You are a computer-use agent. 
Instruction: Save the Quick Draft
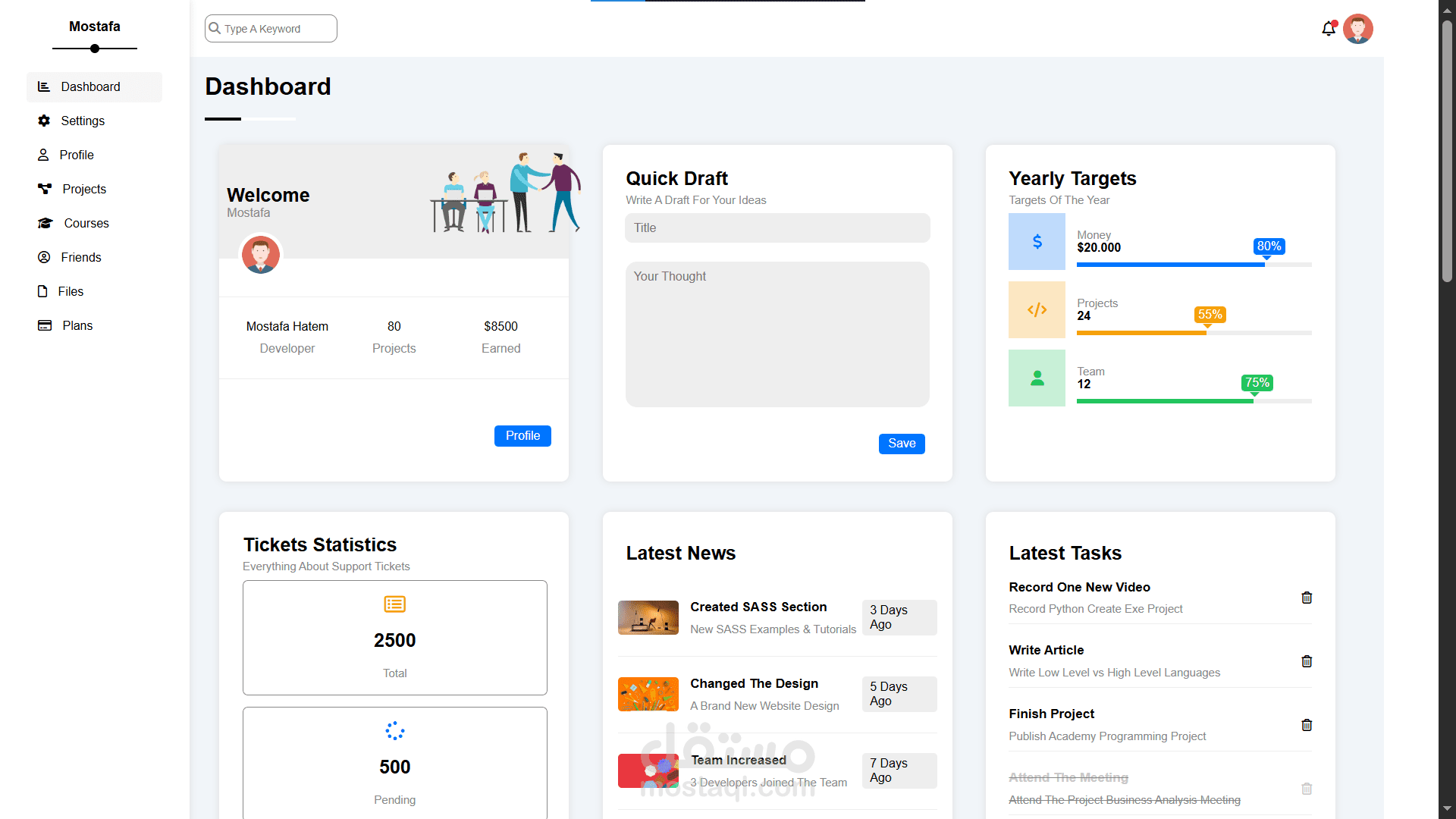point(901,444)
